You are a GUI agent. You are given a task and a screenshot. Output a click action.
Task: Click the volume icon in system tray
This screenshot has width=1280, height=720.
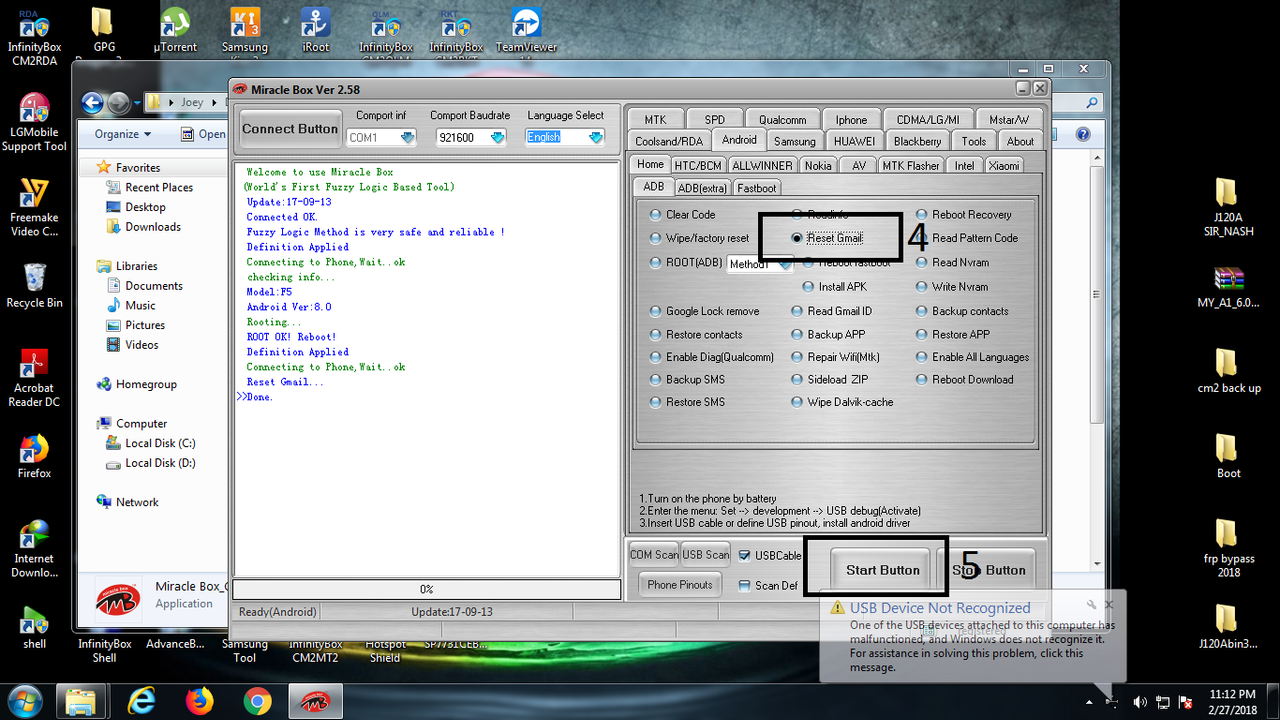click(1139, 701)
